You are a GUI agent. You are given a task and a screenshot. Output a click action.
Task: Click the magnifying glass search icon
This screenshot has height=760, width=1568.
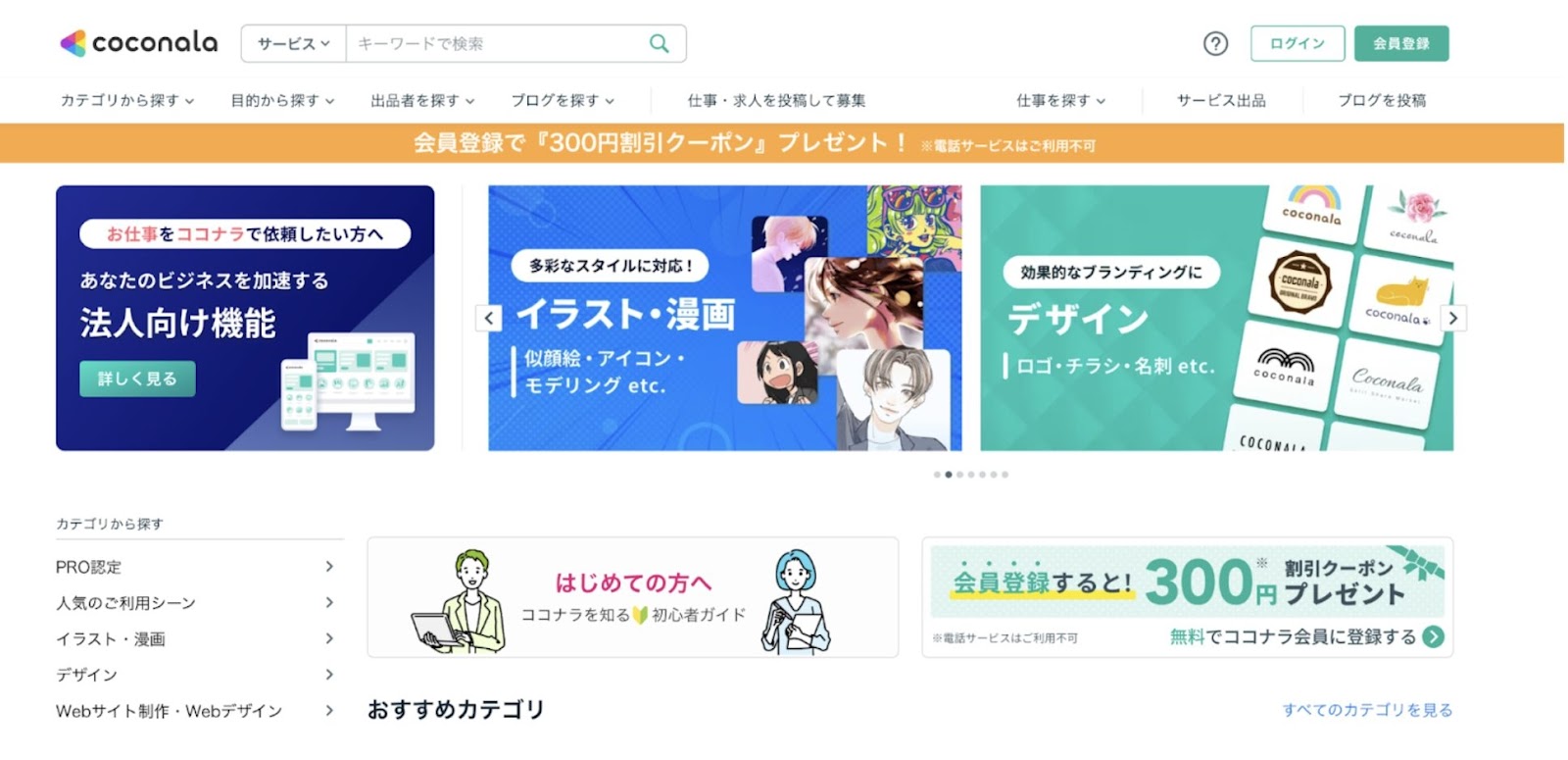pos(660,43)
